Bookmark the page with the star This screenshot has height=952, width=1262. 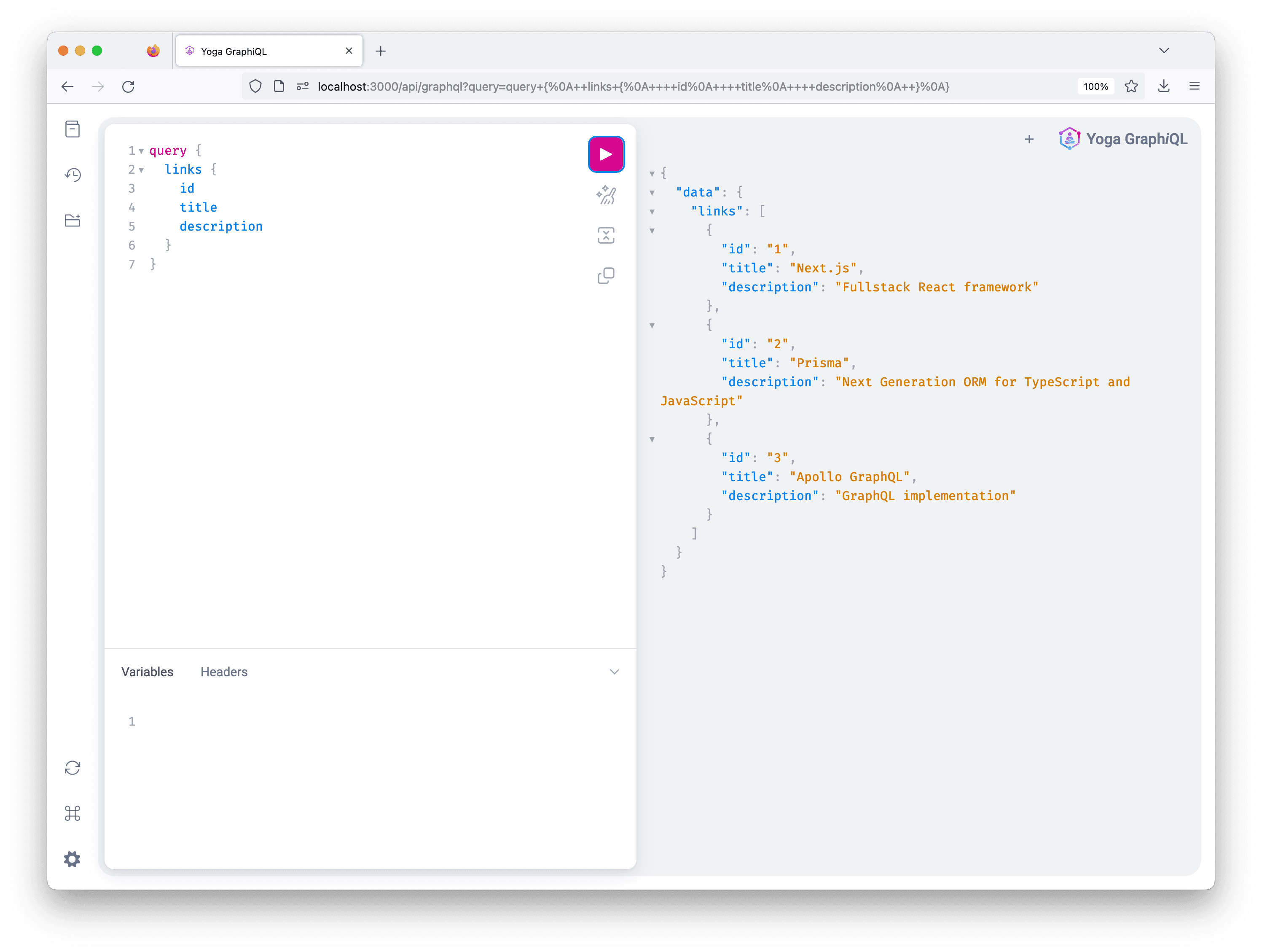[1131, 86]
